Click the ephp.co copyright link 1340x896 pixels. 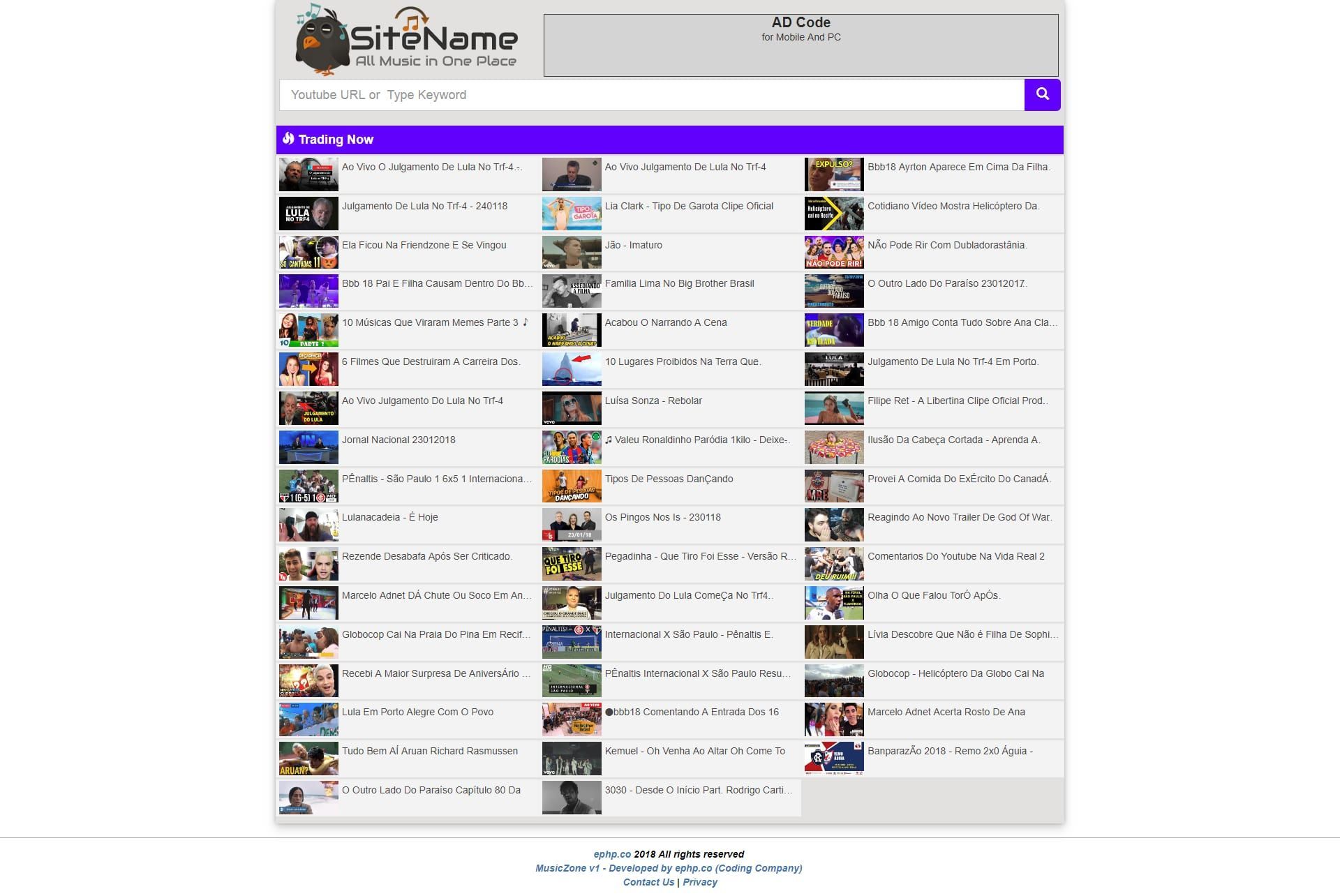612,854
